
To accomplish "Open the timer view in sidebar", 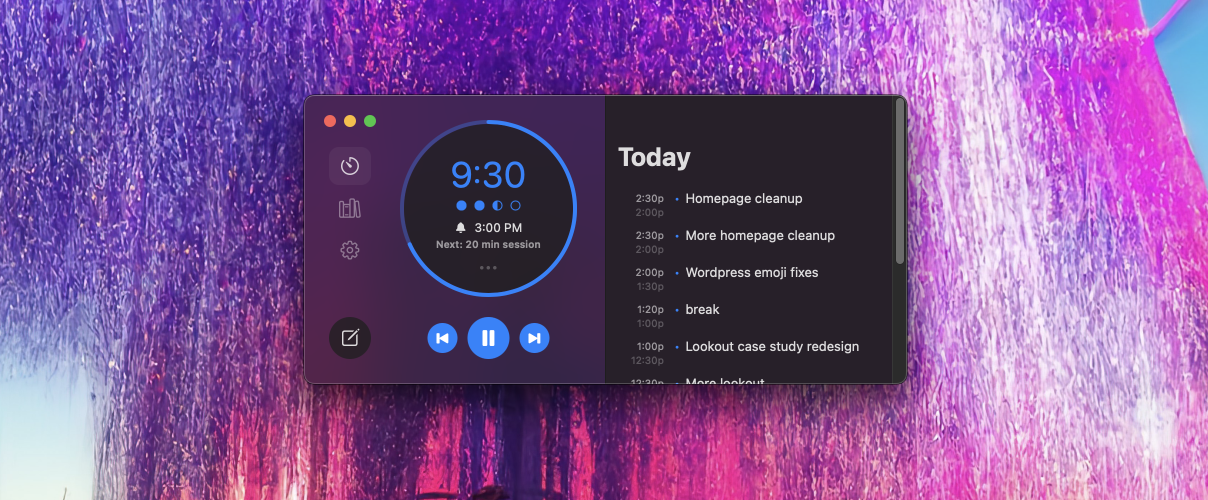I will [x=350, y=166].
